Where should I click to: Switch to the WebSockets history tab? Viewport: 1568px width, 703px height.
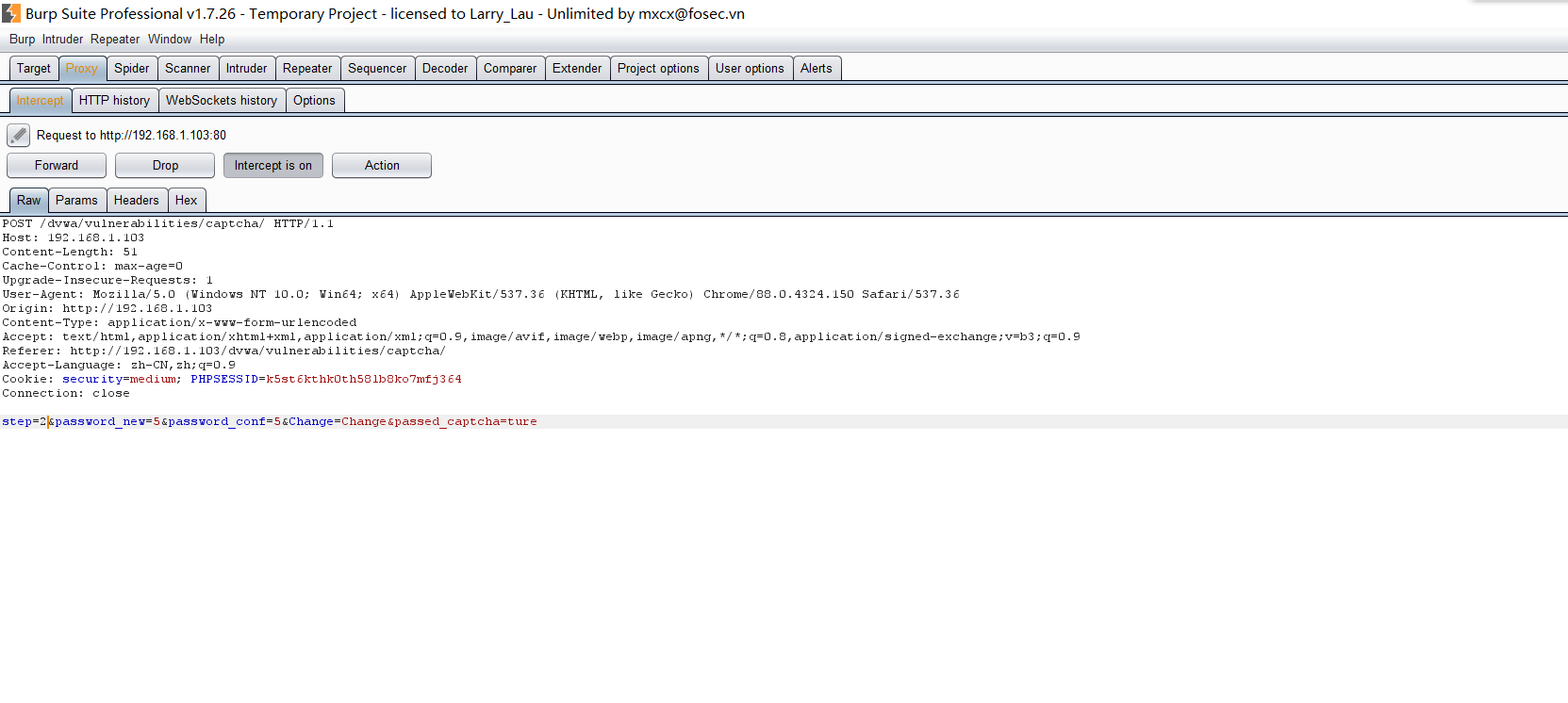[x=222, y=101]
